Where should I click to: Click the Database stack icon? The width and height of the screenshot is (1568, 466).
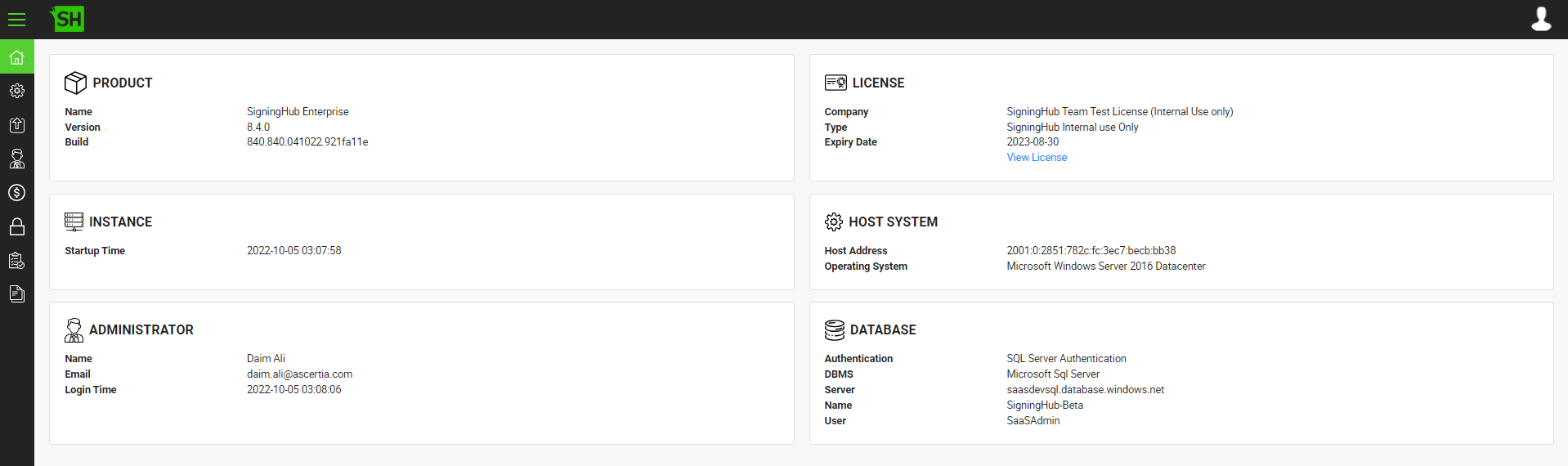(x=835, y=329)
